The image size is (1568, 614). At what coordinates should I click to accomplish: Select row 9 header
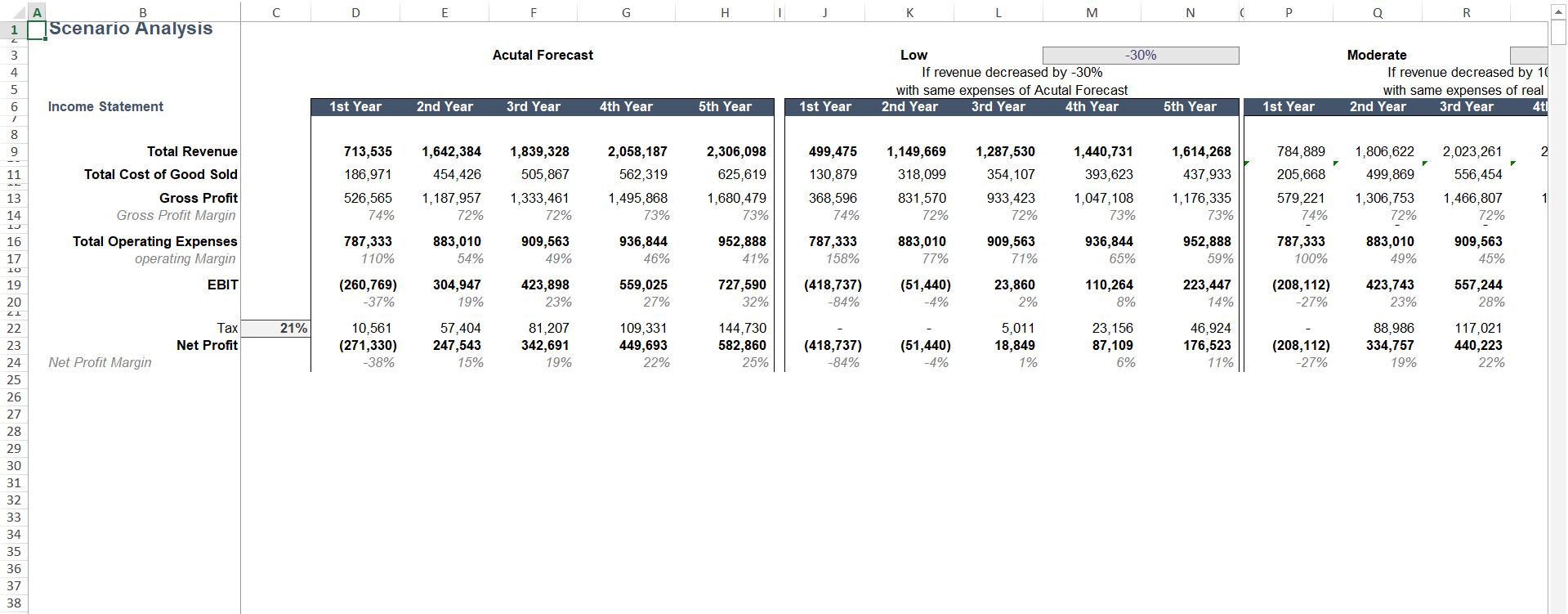click(14, 151)
